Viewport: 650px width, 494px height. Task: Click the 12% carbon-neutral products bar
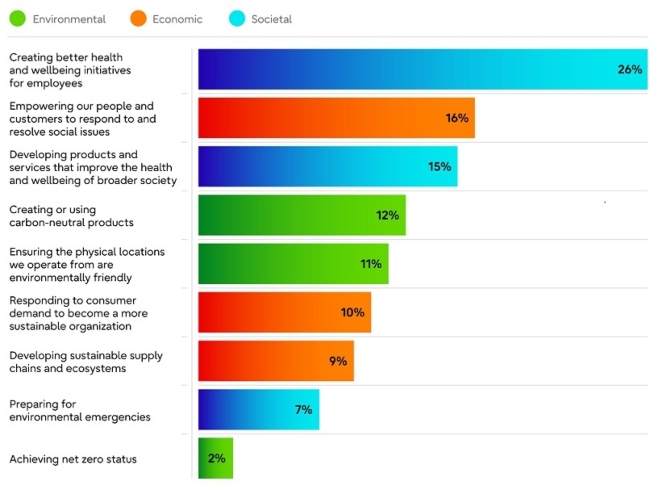(x=302, y=215)
